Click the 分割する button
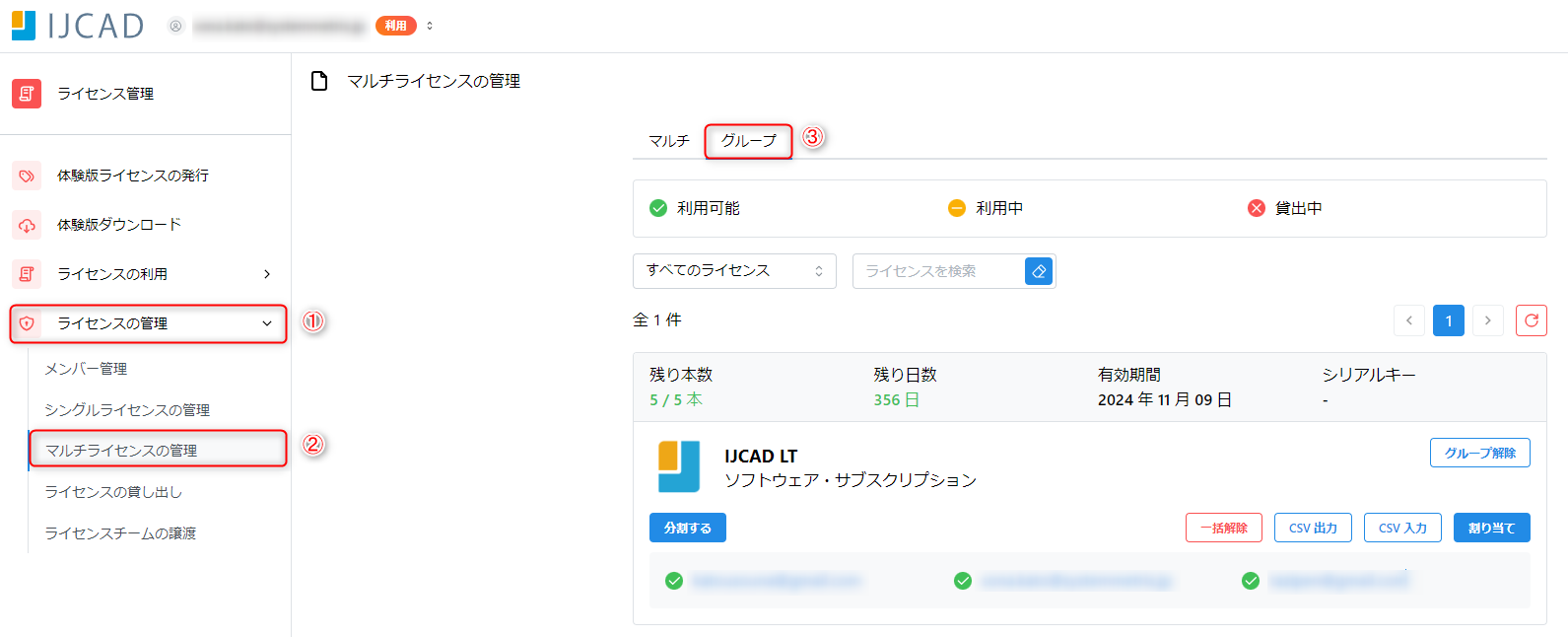Viewport: 1568px width, 637px height. pyautogui.click(x=688, y=528)
